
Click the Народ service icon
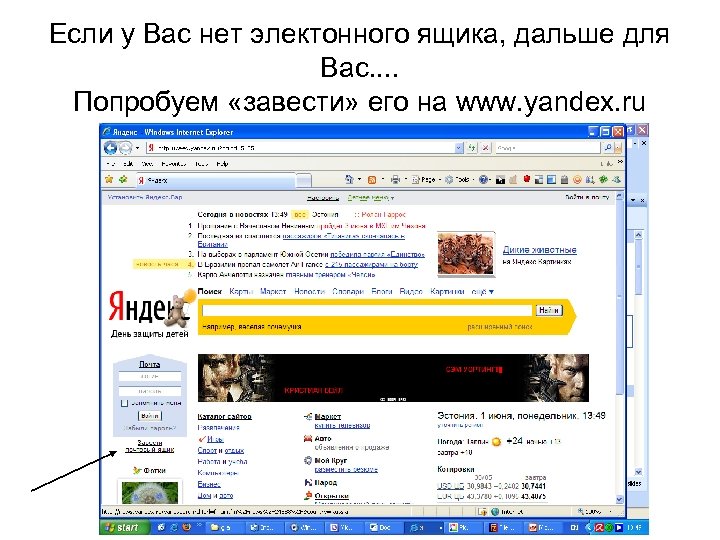[308, 482]
